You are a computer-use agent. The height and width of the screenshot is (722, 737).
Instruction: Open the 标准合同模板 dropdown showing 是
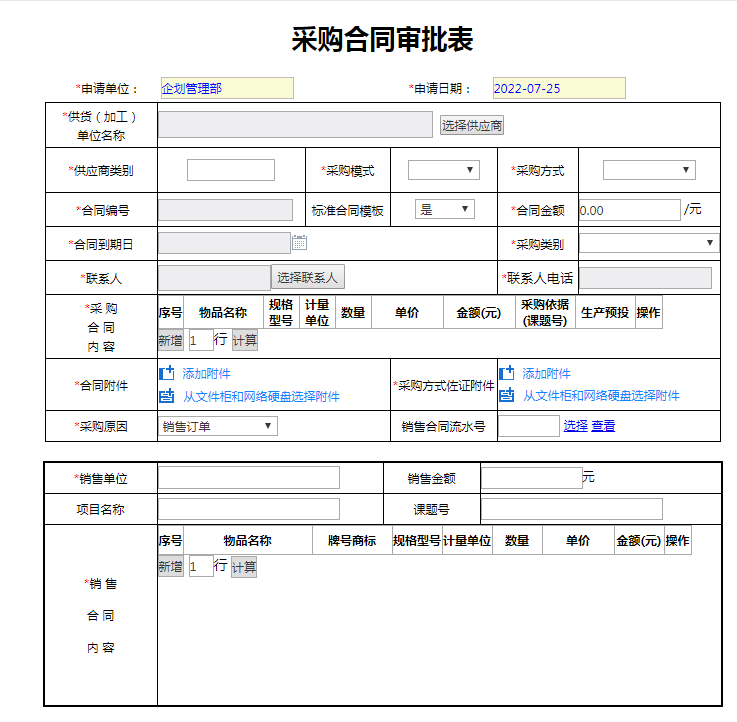coord(445,209)
